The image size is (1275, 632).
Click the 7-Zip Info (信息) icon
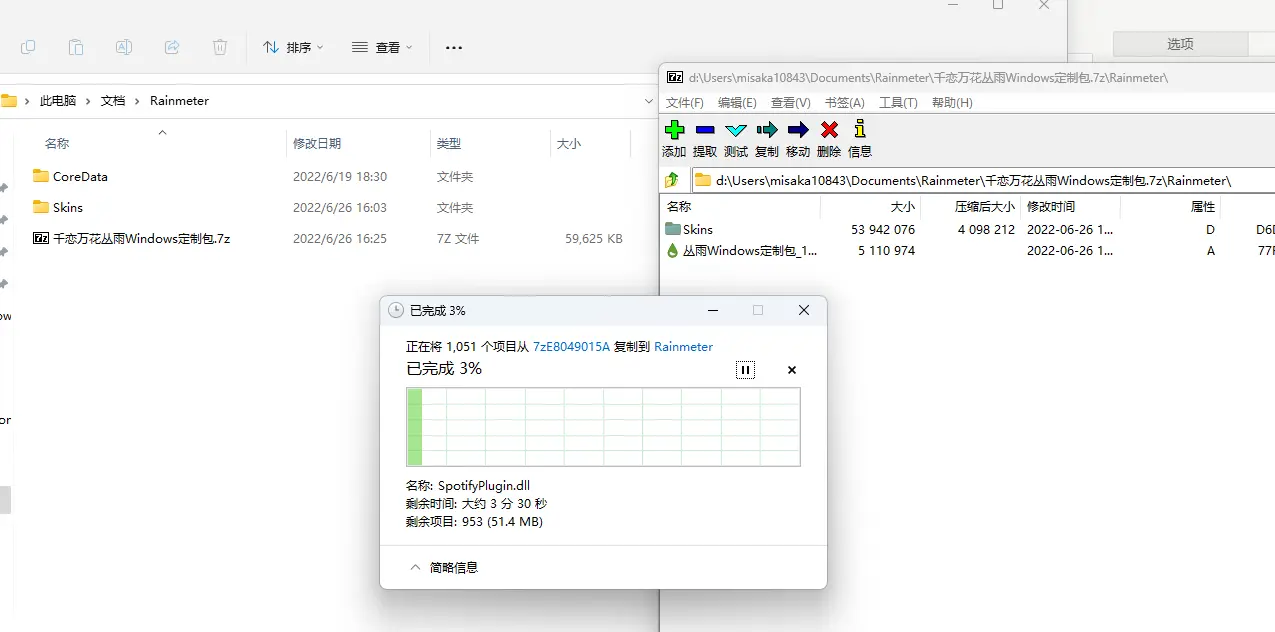(x=859, y=130)
